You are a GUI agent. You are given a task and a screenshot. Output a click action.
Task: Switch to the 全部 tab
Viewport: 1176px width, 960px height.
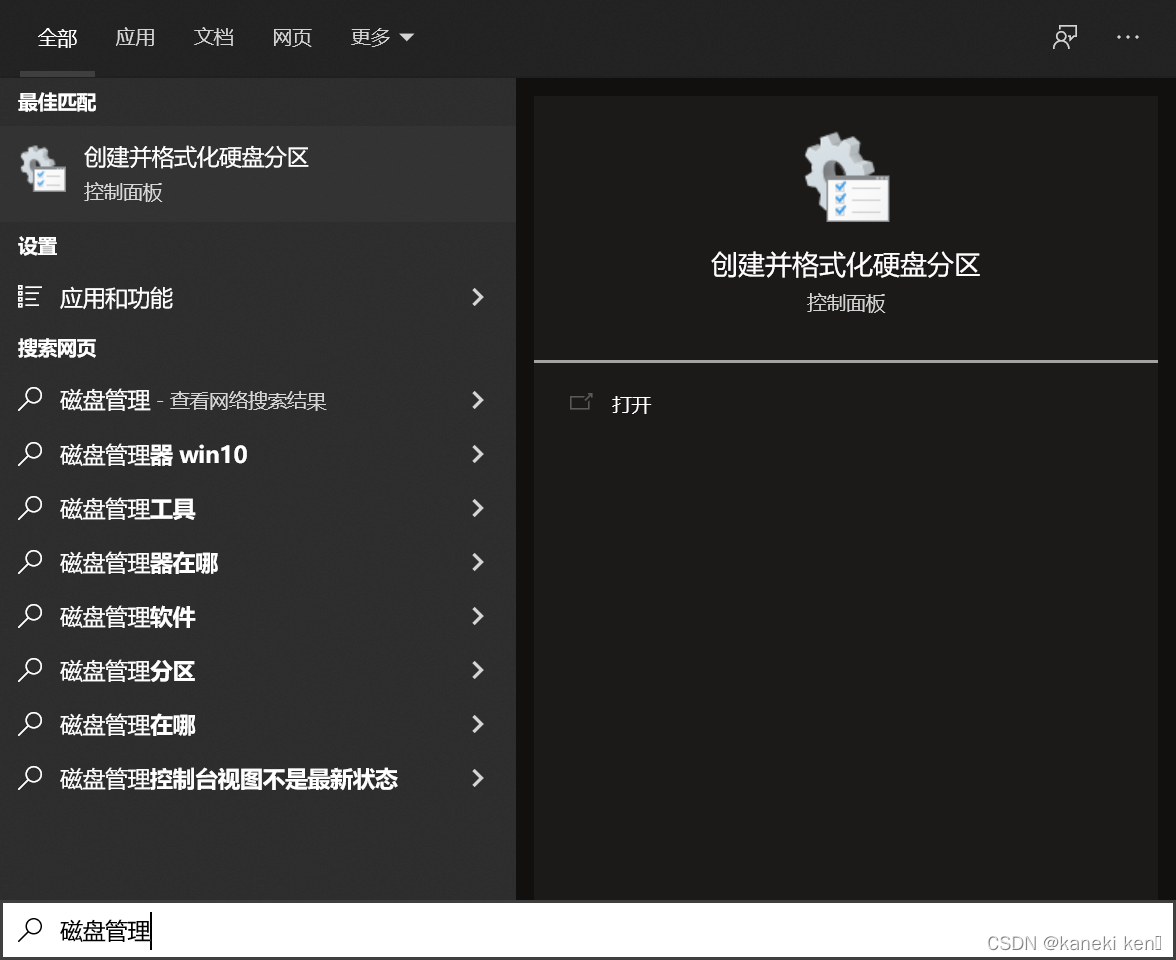click(x=57, y=38)
